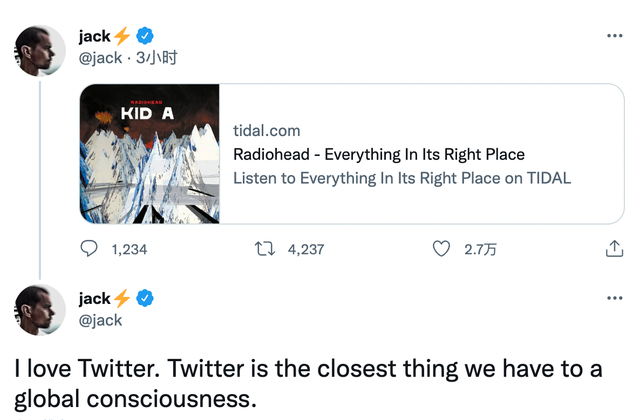Click verified badge in first tweet
The width and height of the screenshot is (640, 420).
tap(146, 37)
